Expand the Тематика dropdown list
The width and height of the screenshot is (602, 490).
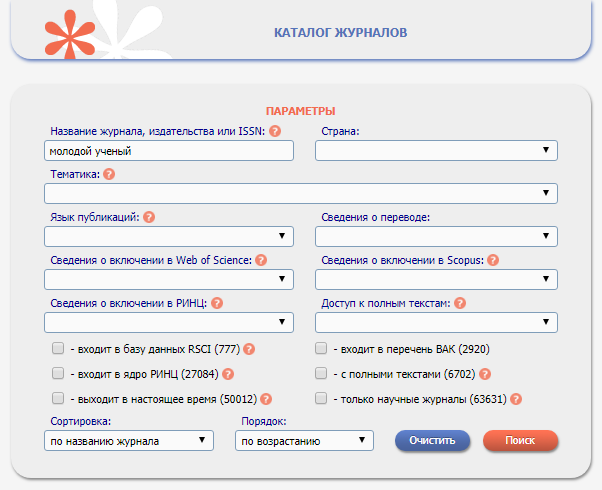coord(300,193)
